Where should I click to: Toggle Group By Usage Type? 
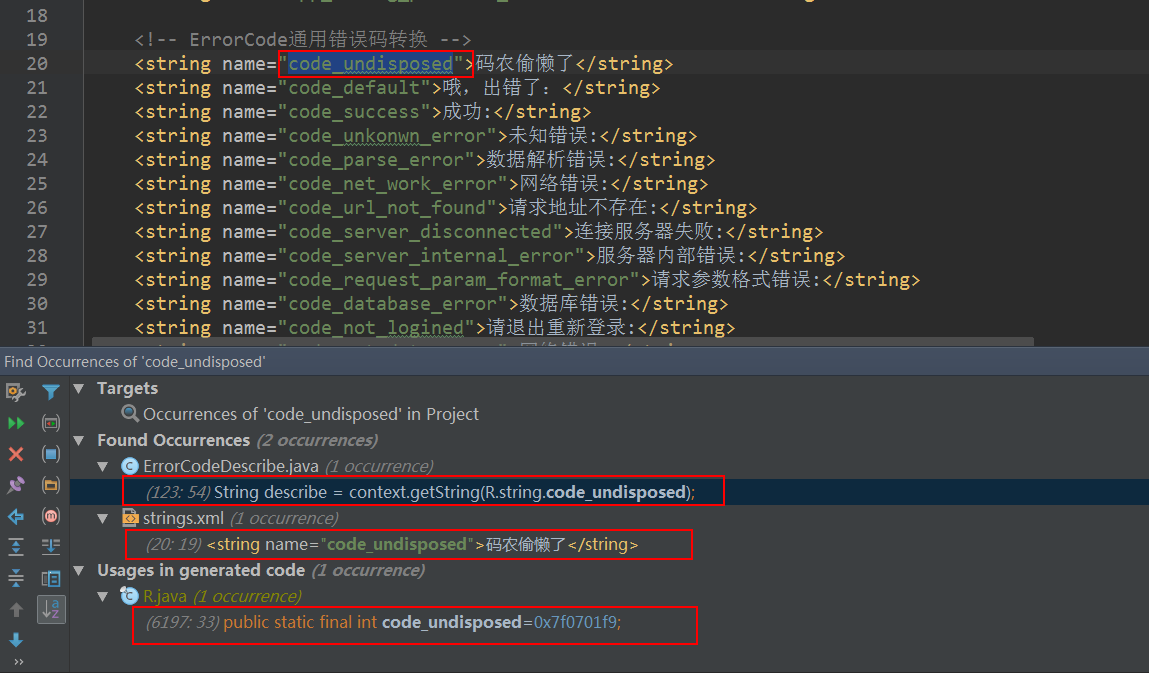coord(51,423)
